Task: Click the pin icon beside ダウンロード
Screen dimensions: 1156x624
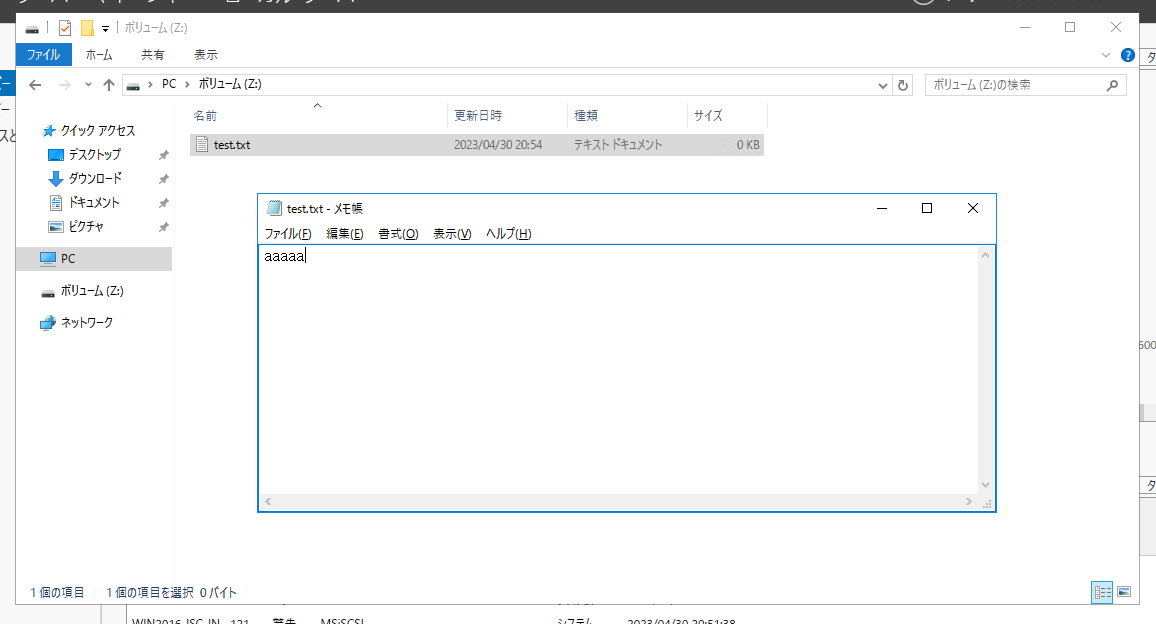Action: pyautogui.click(x=164, y=178)
